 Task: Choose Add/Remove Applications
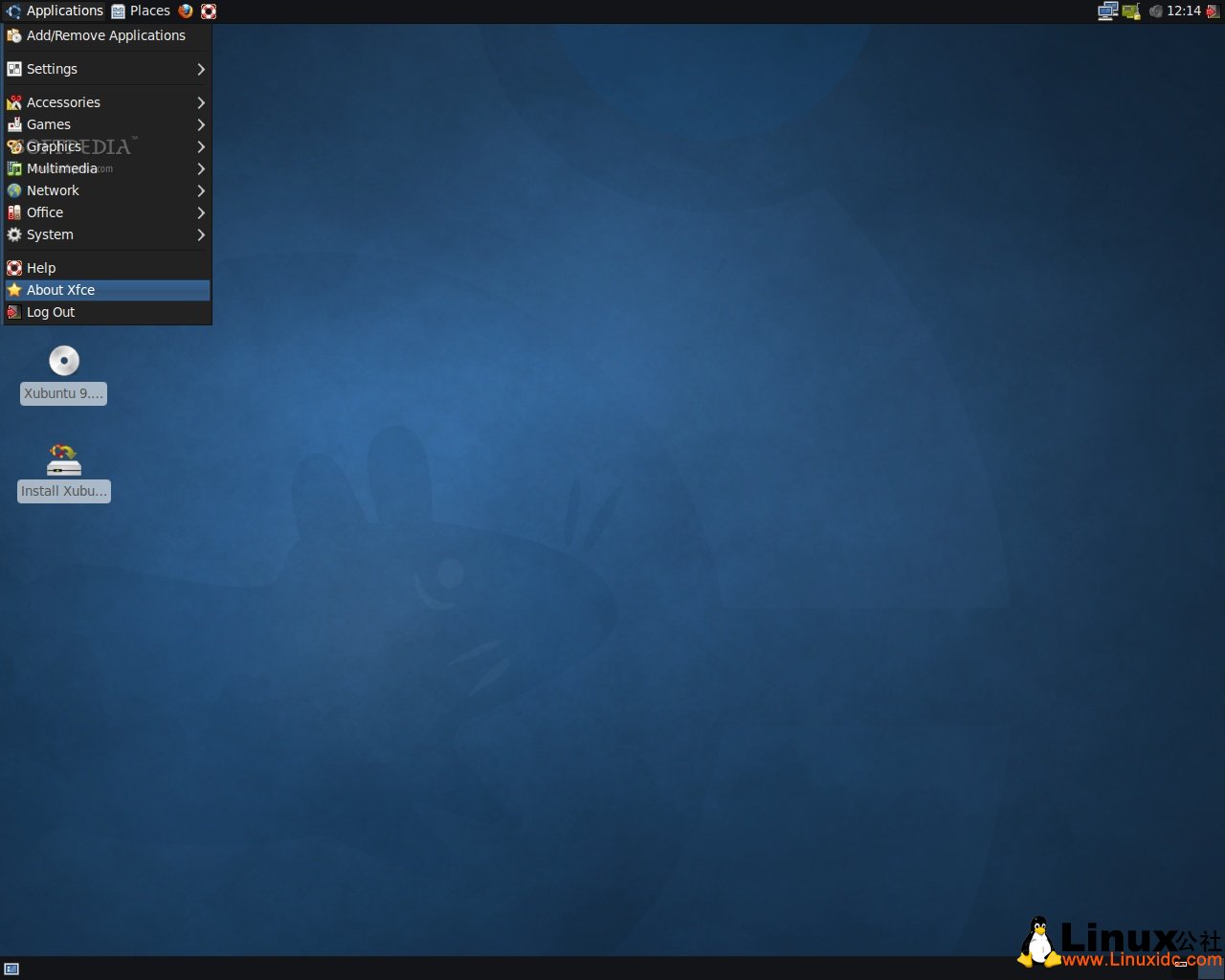105,35
